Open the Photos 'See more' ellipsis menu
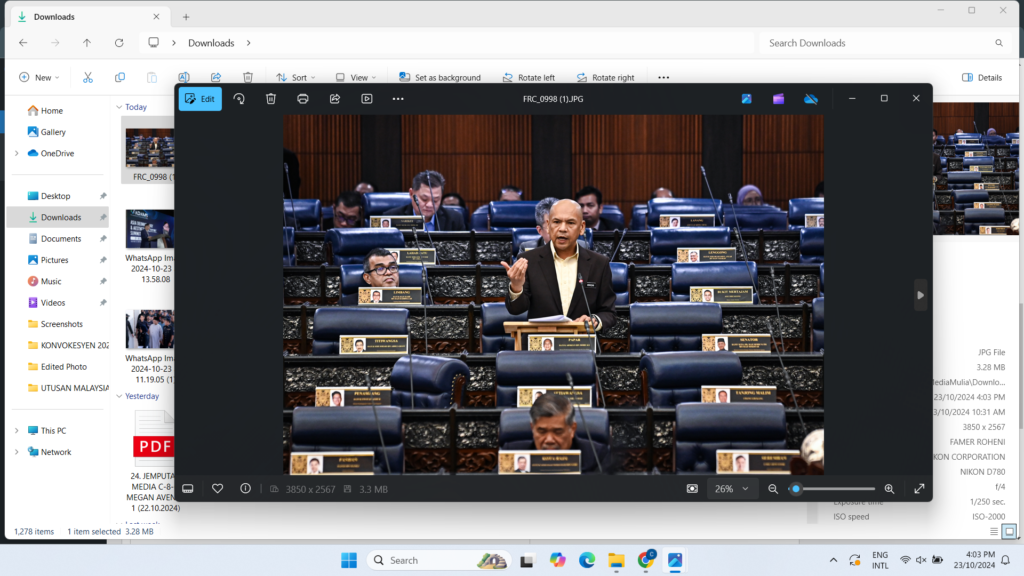Screen dimensions: 1024x576 click(x=398, y=99)
